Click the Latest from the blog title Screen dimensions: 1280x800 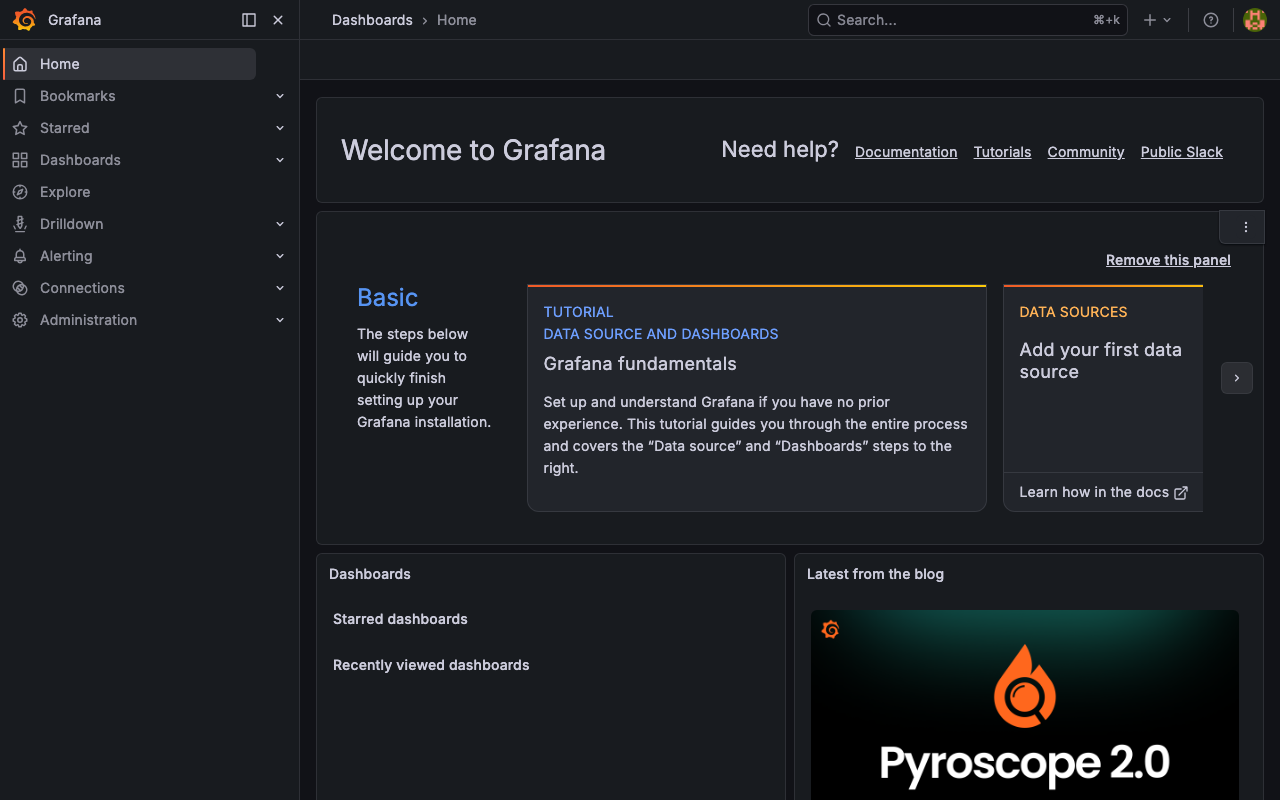pos(875,574)
